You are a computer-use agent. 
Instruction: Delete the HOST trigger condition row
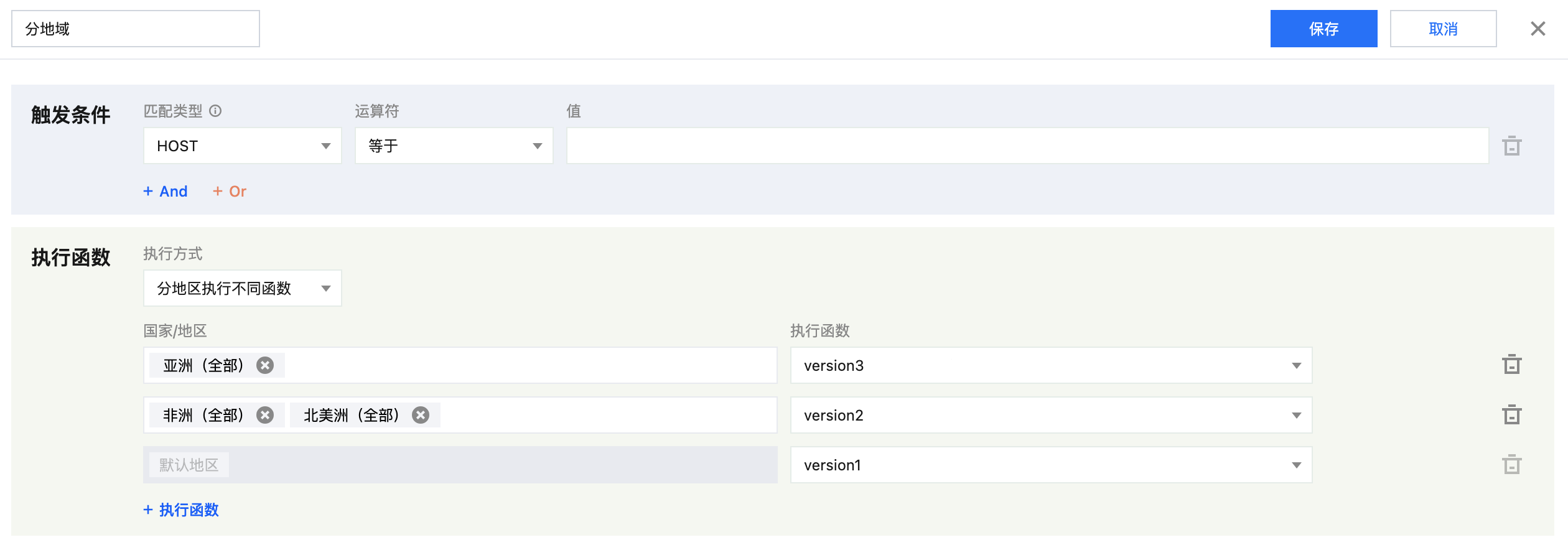point(1511,146)
